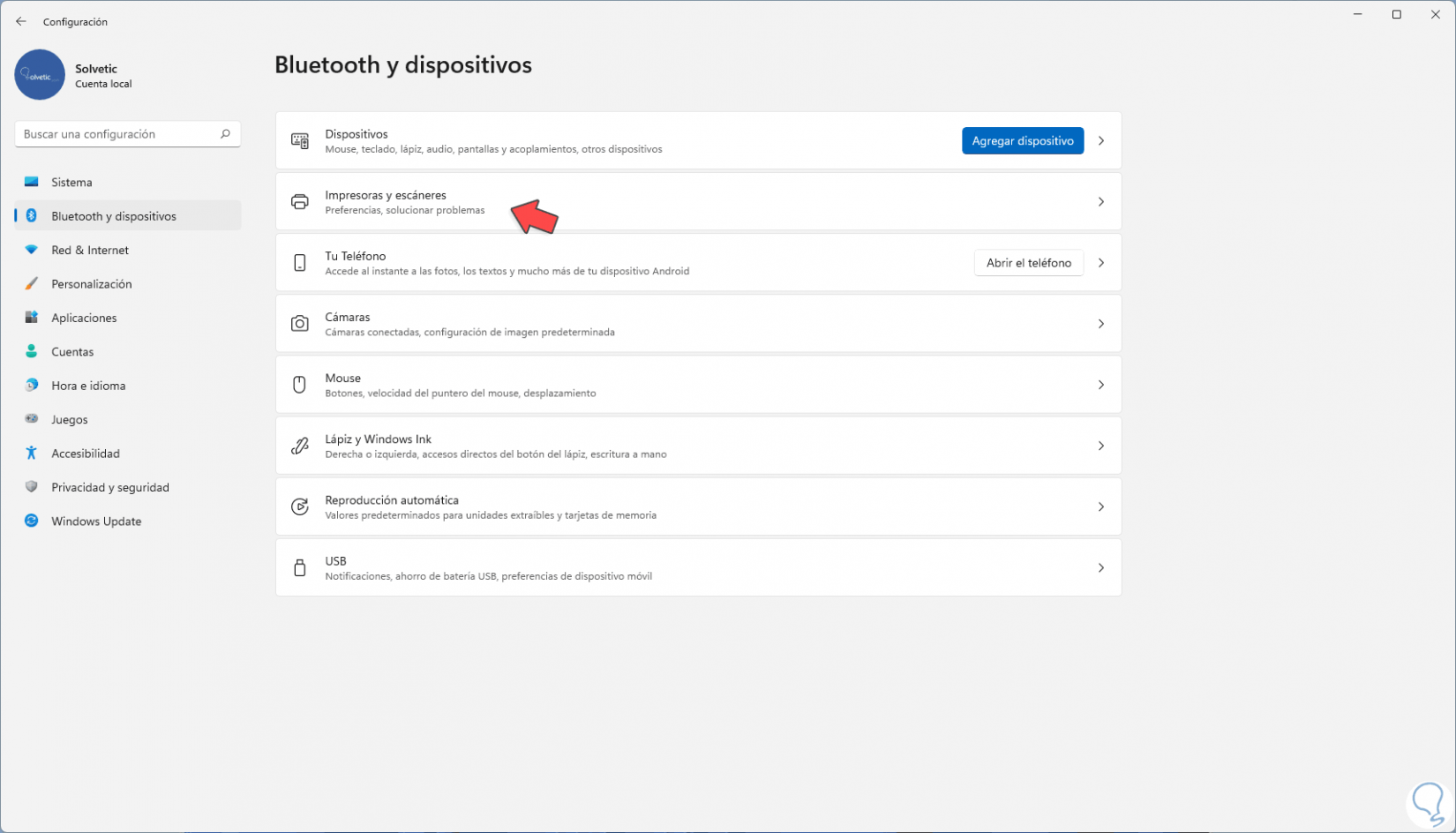1456x833 pixels.
Task: Click the Aplicaciones sidebar icon
Action: coord(32,318)
